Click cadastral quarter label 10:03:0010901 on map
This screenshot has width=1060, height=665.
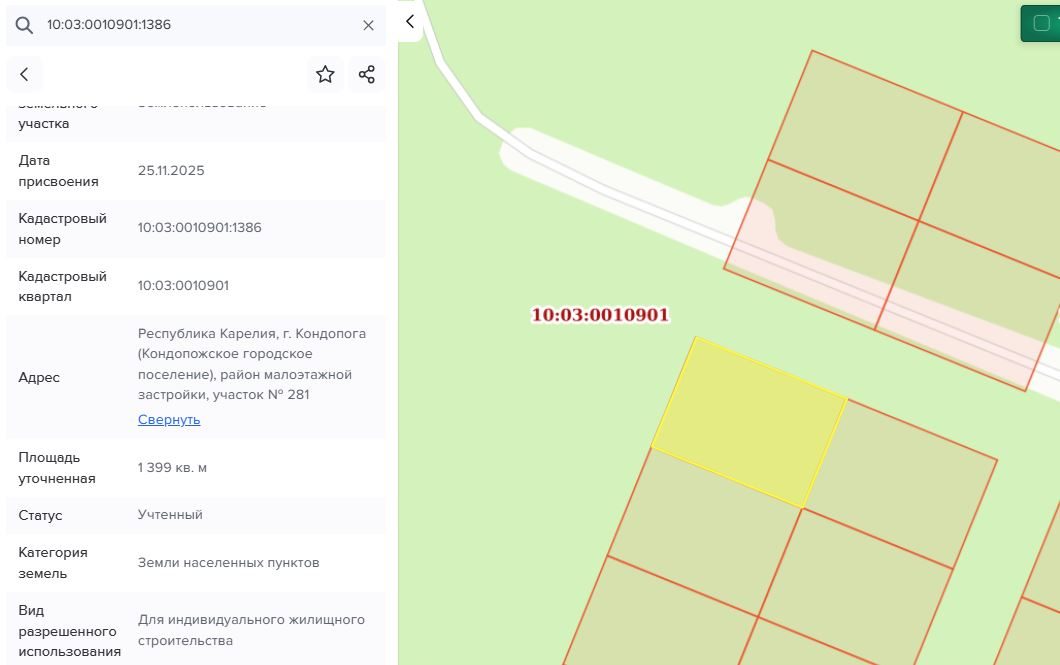[600, 315]
